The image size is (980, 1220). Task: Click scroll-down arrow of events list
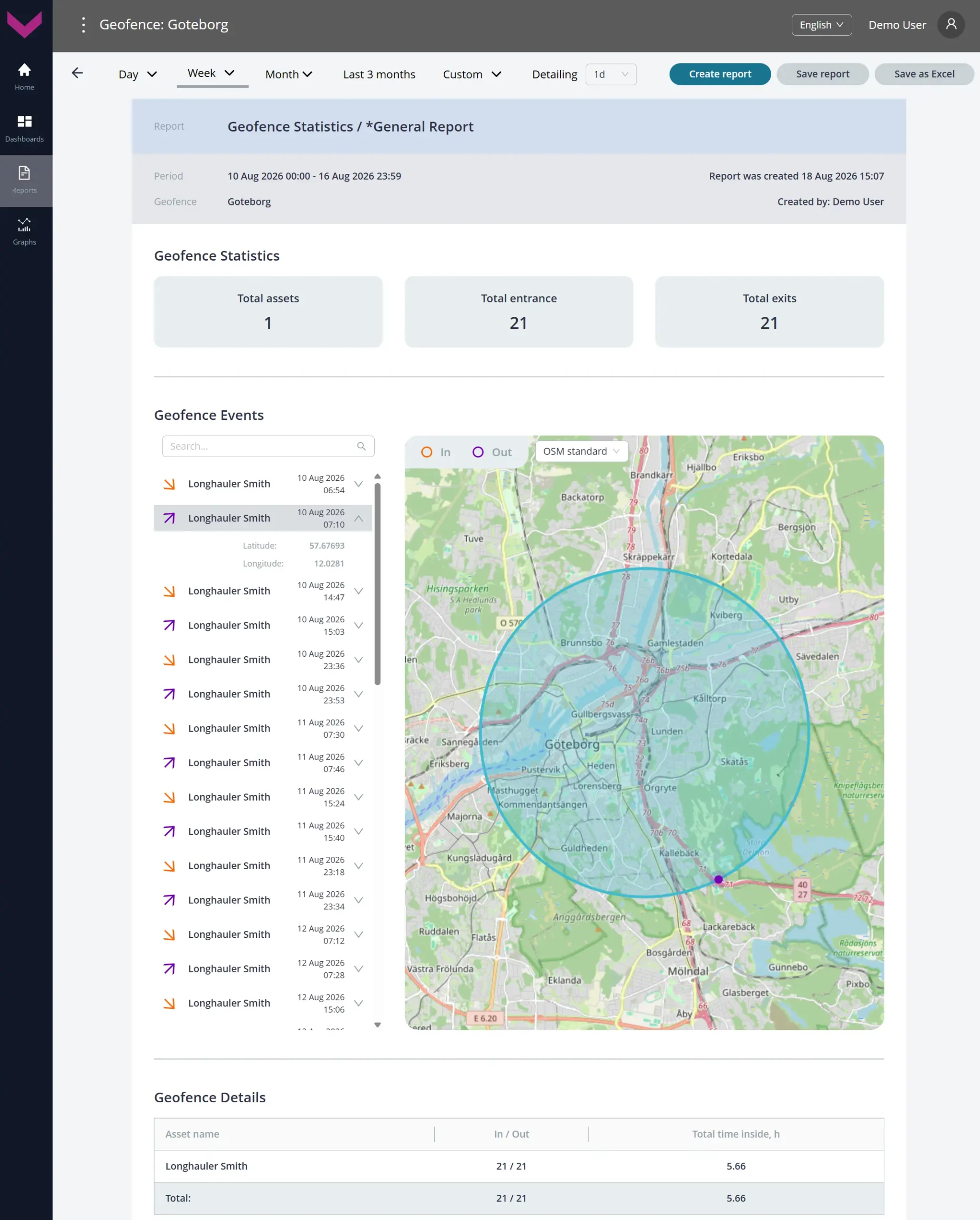378,1025
